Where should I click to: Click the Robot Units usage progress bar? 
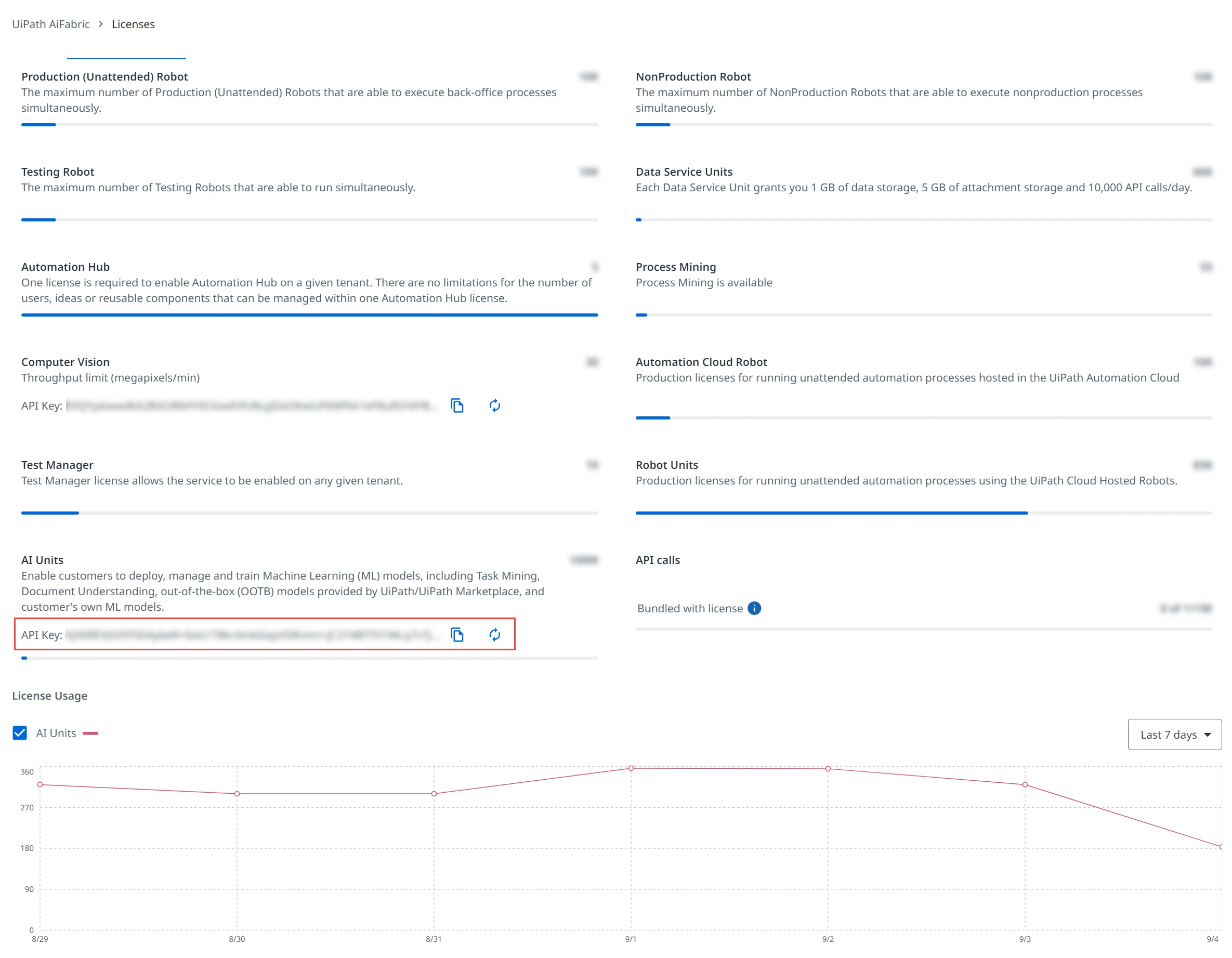pyautogui.click(x=924, y=513)
